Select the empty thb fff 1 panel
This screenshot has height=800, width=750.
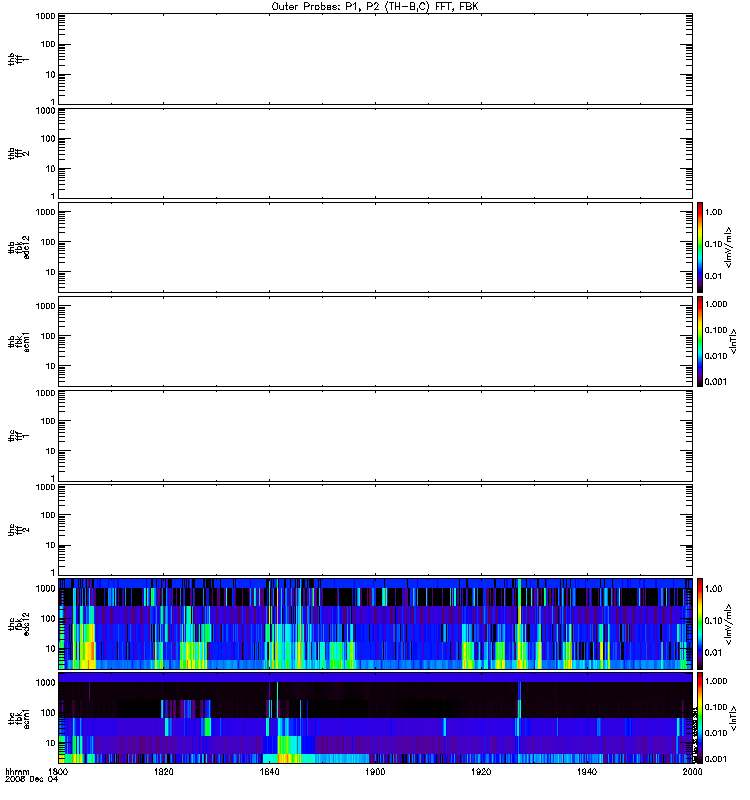[x=375, y=59]
